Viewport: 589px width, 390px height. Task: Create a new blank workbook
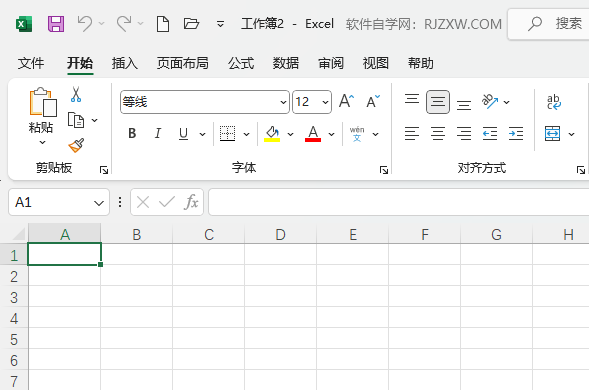point(163,24)
